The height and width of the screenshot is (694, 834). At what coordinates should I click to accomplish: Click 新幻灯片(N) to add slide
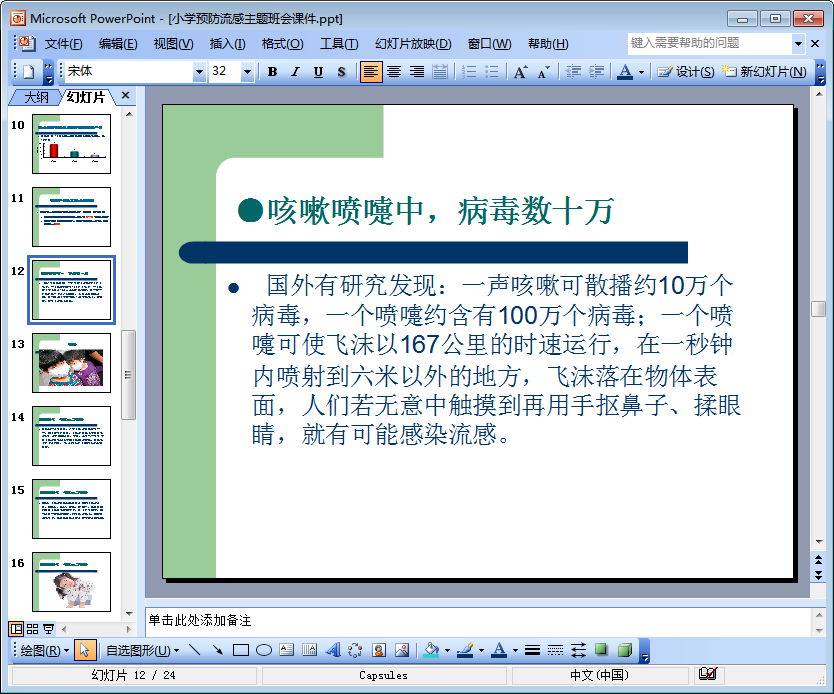point(764,72)
